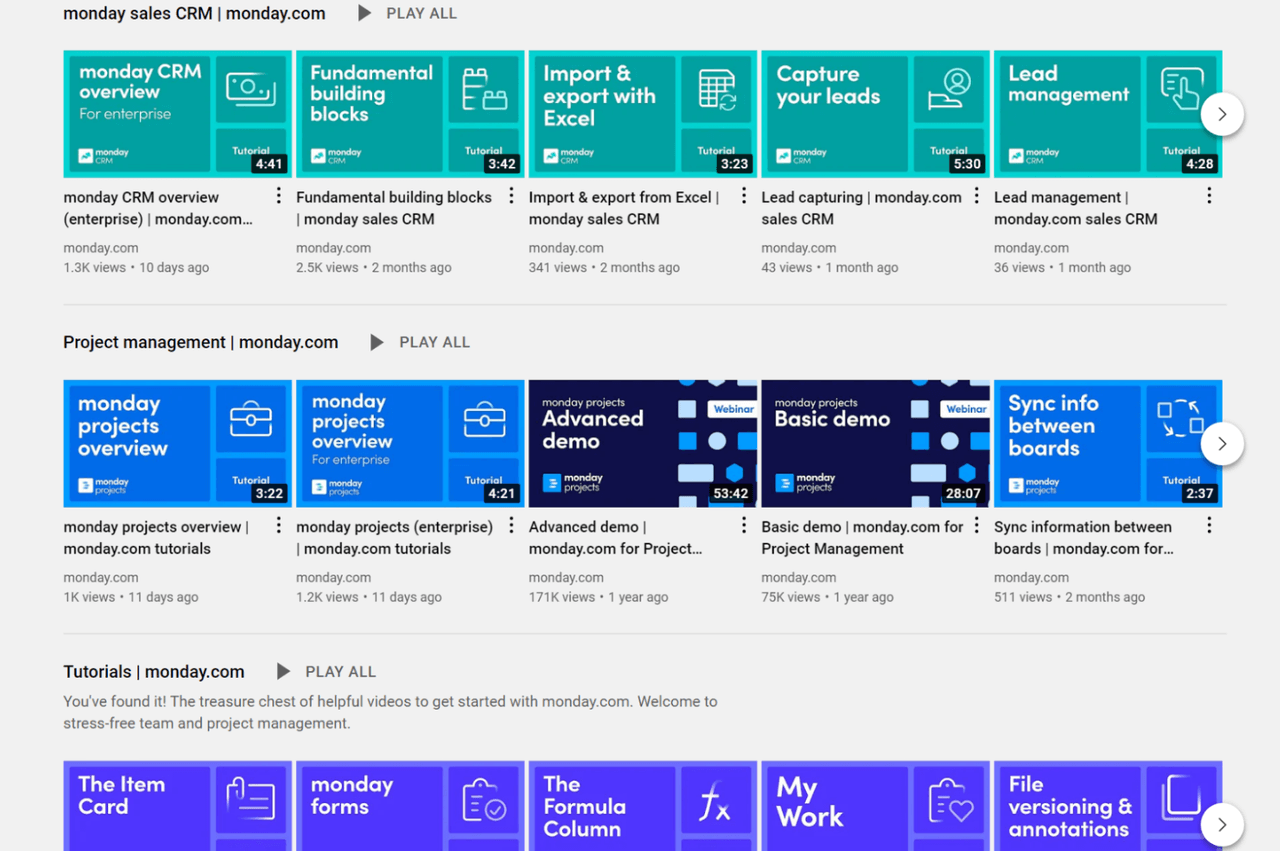
Task: Open video title Advanced demo | monday.com for Project
Action: click(615, 537)
